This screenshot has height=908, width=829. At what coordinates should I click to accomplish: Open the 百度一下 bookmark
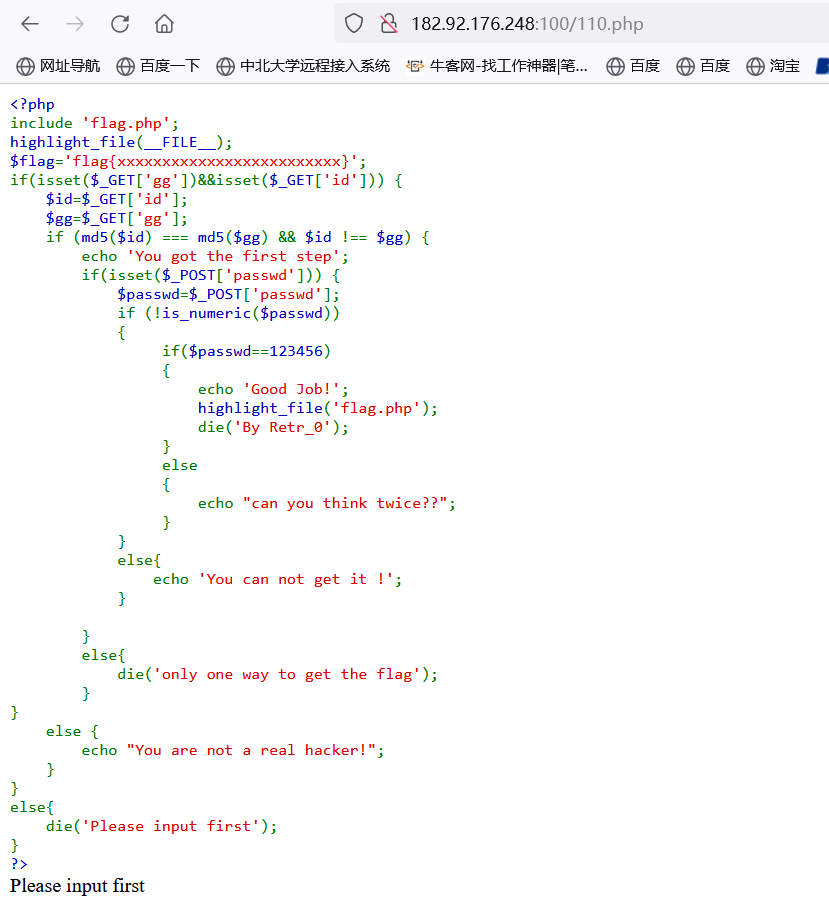[x=158, y=66]
